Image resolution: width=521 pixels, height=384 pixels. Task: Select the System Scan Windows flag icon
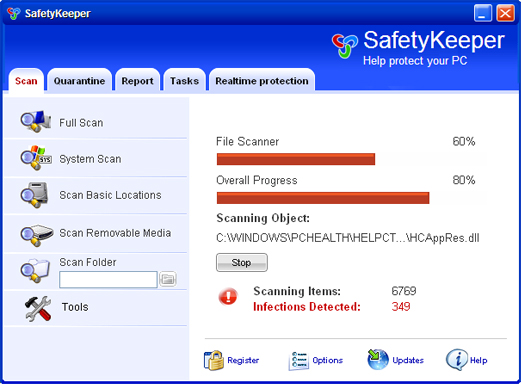[36, 158]
